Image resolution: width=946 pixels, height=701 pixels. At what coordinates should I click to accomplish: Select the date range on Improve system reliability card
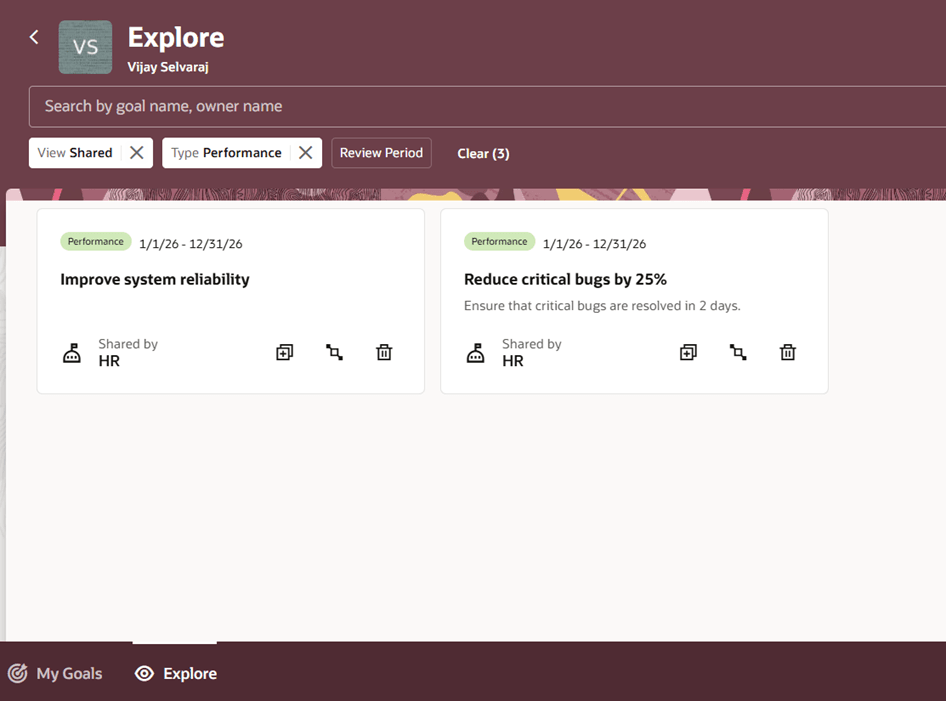tap(191, 244)
